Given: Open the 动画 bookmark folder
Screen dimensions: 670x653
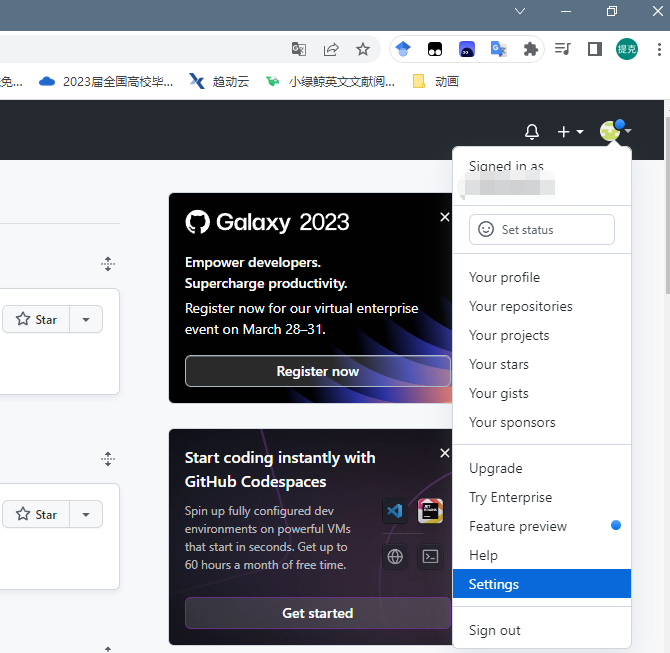Looking at the screenshot, I should tap(436, 81).
